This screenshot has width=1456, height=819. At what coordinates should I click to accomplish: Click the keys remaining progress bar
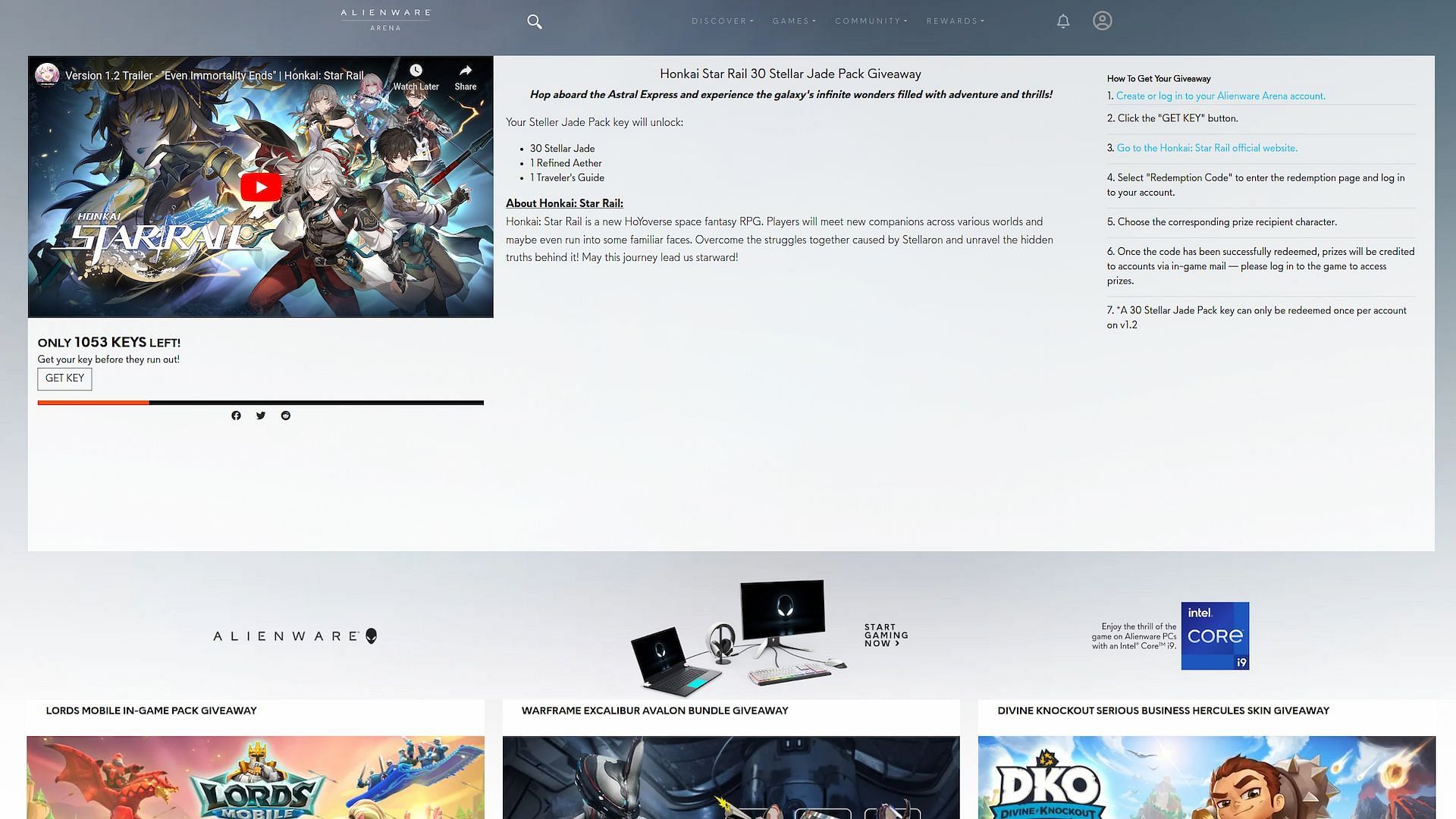(x=260, y=403)
